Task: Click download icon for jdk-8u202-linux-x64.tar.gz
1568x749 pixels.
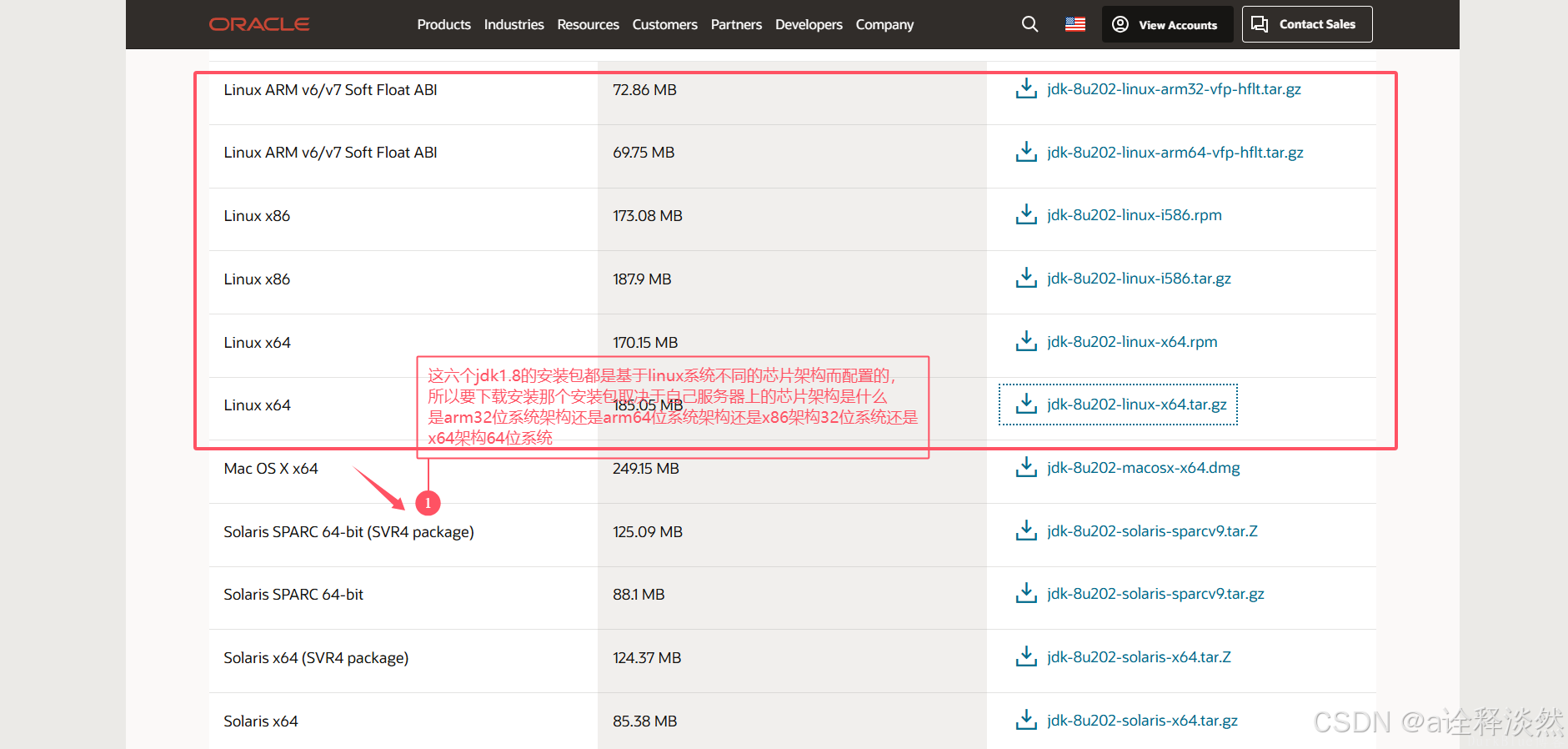Action: pos(1026,405)
